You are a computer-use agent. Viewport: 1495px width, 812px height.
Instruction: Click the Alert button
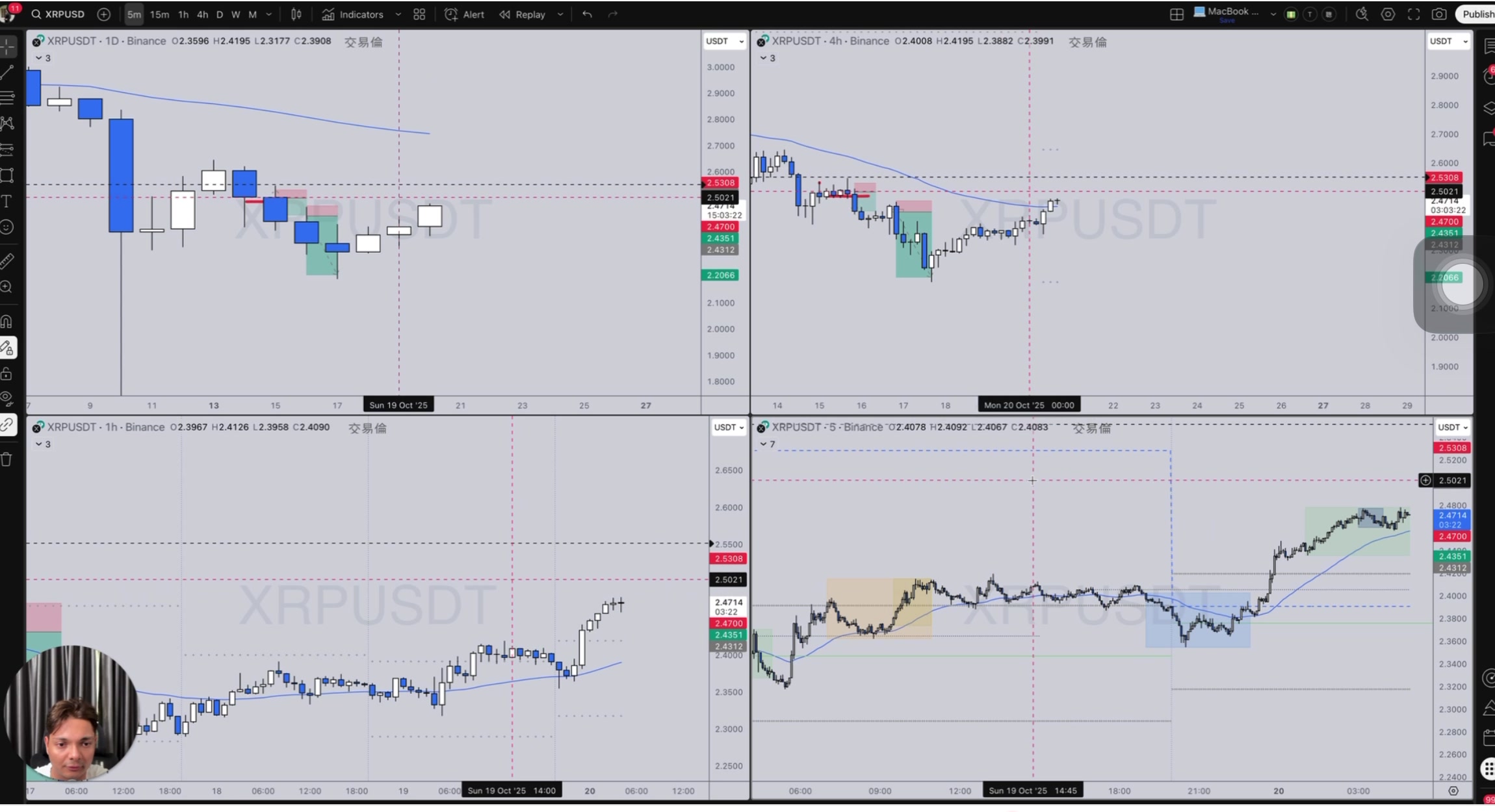[x=465, y=14]
